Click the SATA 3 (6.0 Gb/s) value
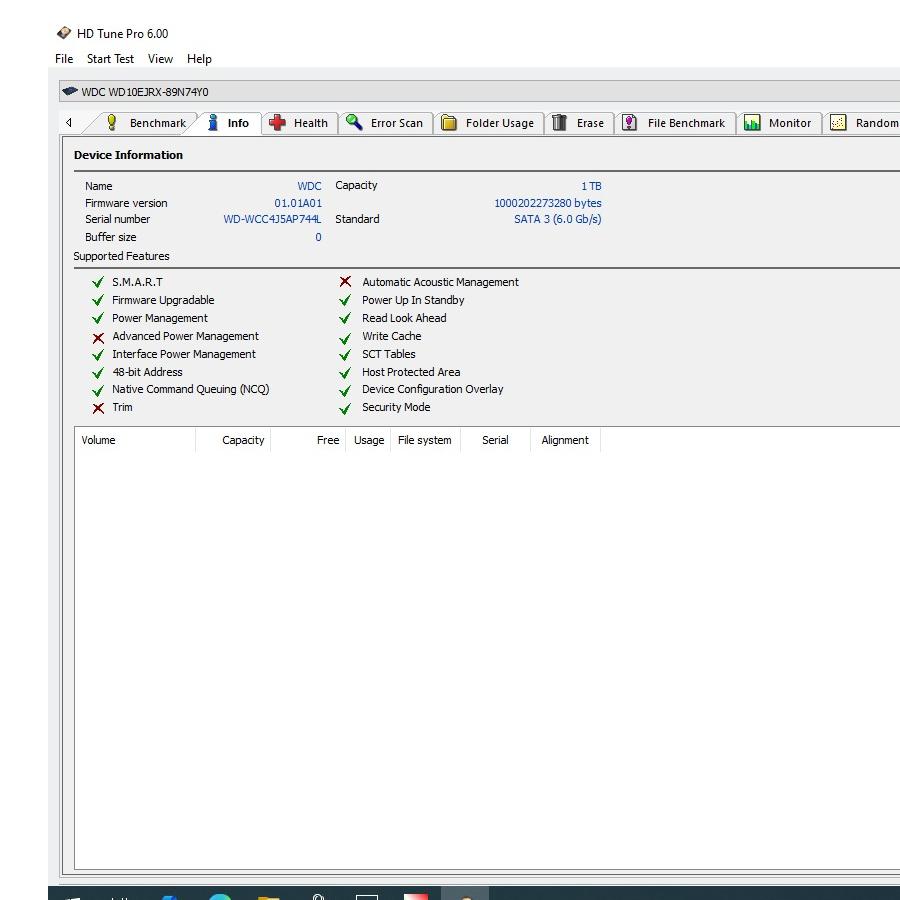Screen dimensions: 900x900 pos(557,219)
